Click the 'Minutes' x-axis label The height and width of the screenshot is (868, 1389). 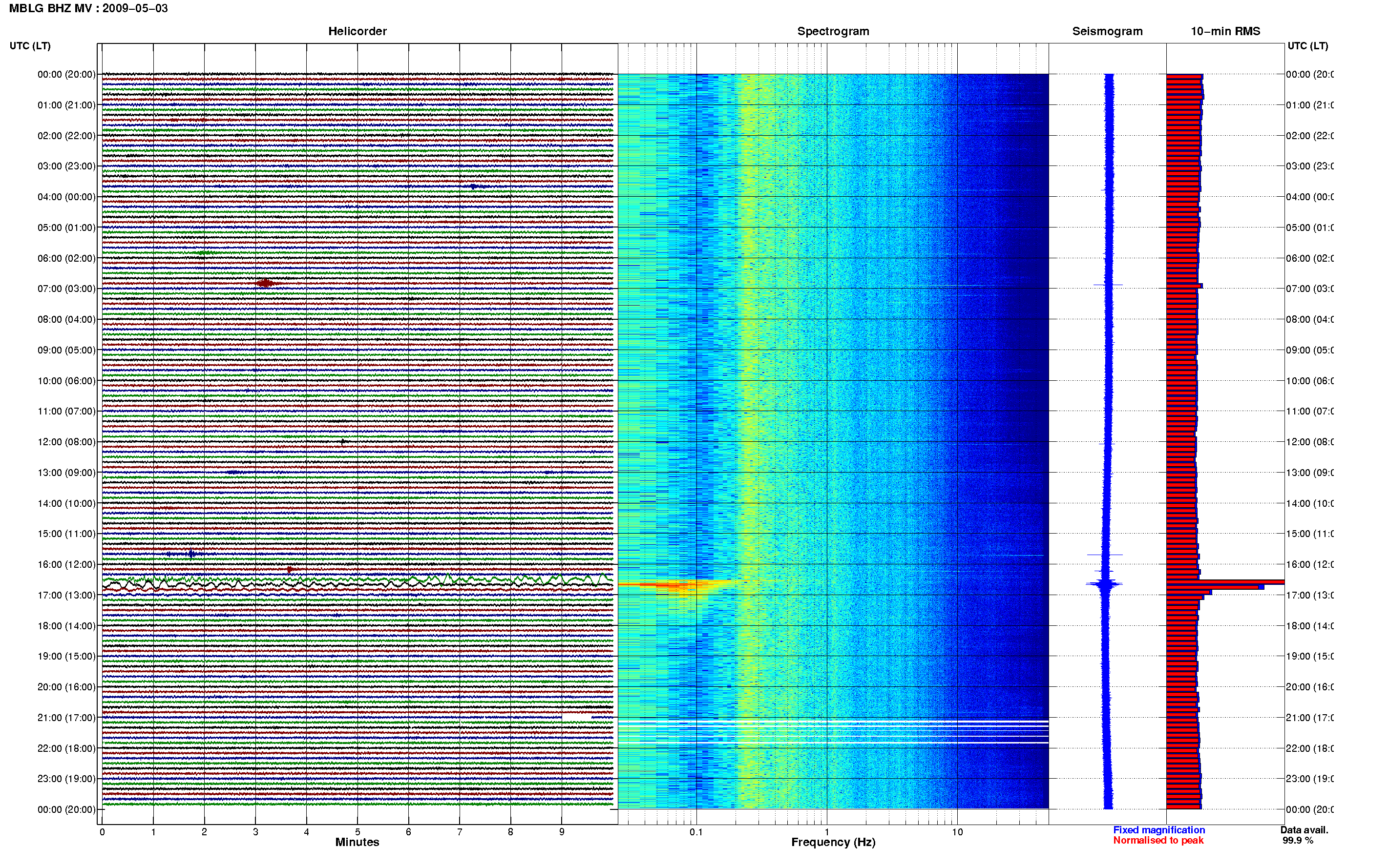(x=357, y=842)
